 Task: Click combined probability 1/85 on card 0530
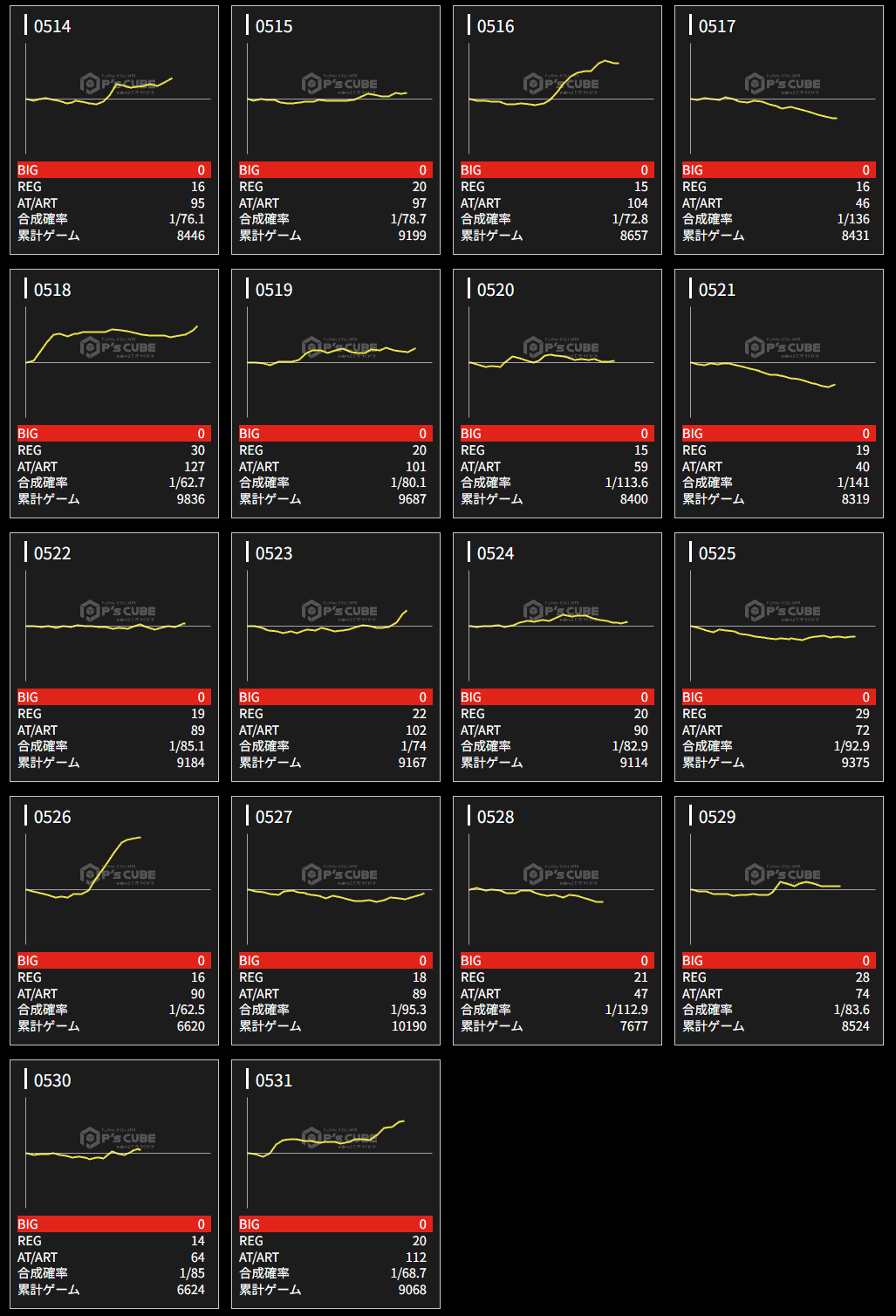[192, 1273]
